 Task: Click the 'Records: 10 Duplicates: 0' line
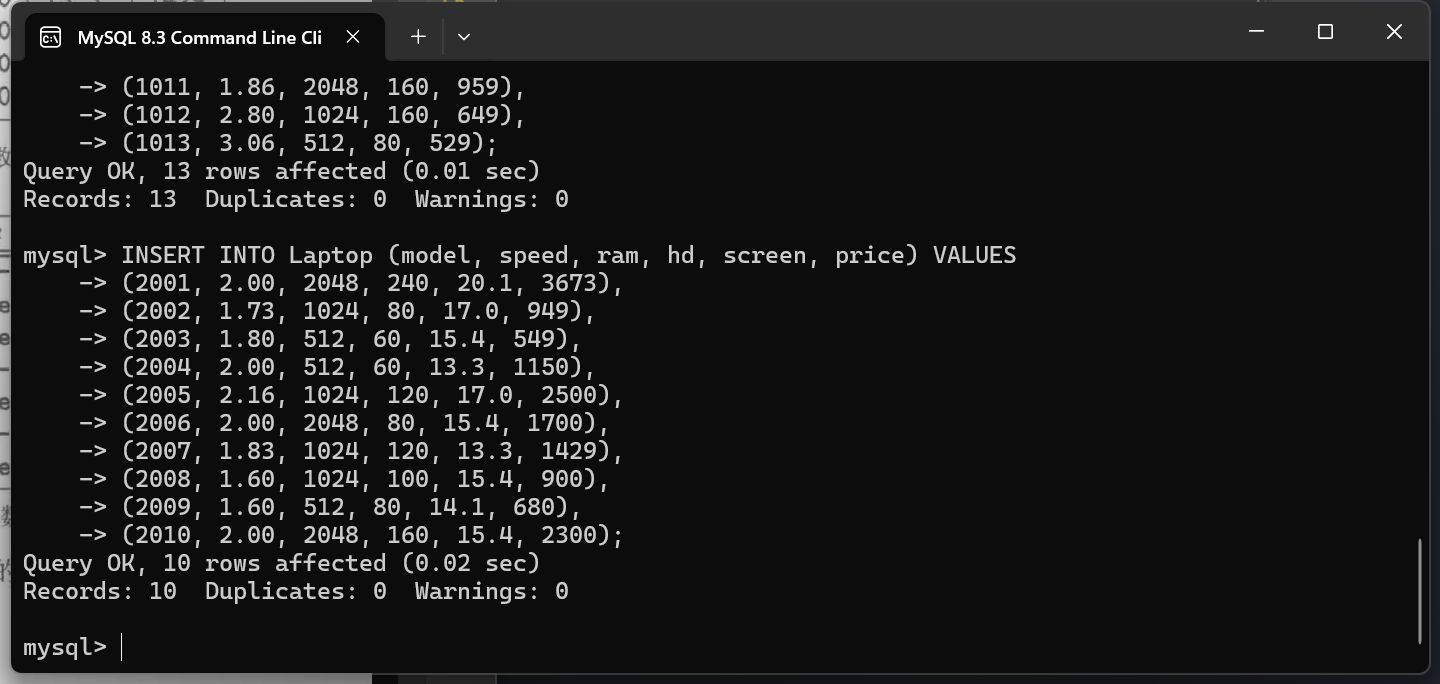click(295, 591)
